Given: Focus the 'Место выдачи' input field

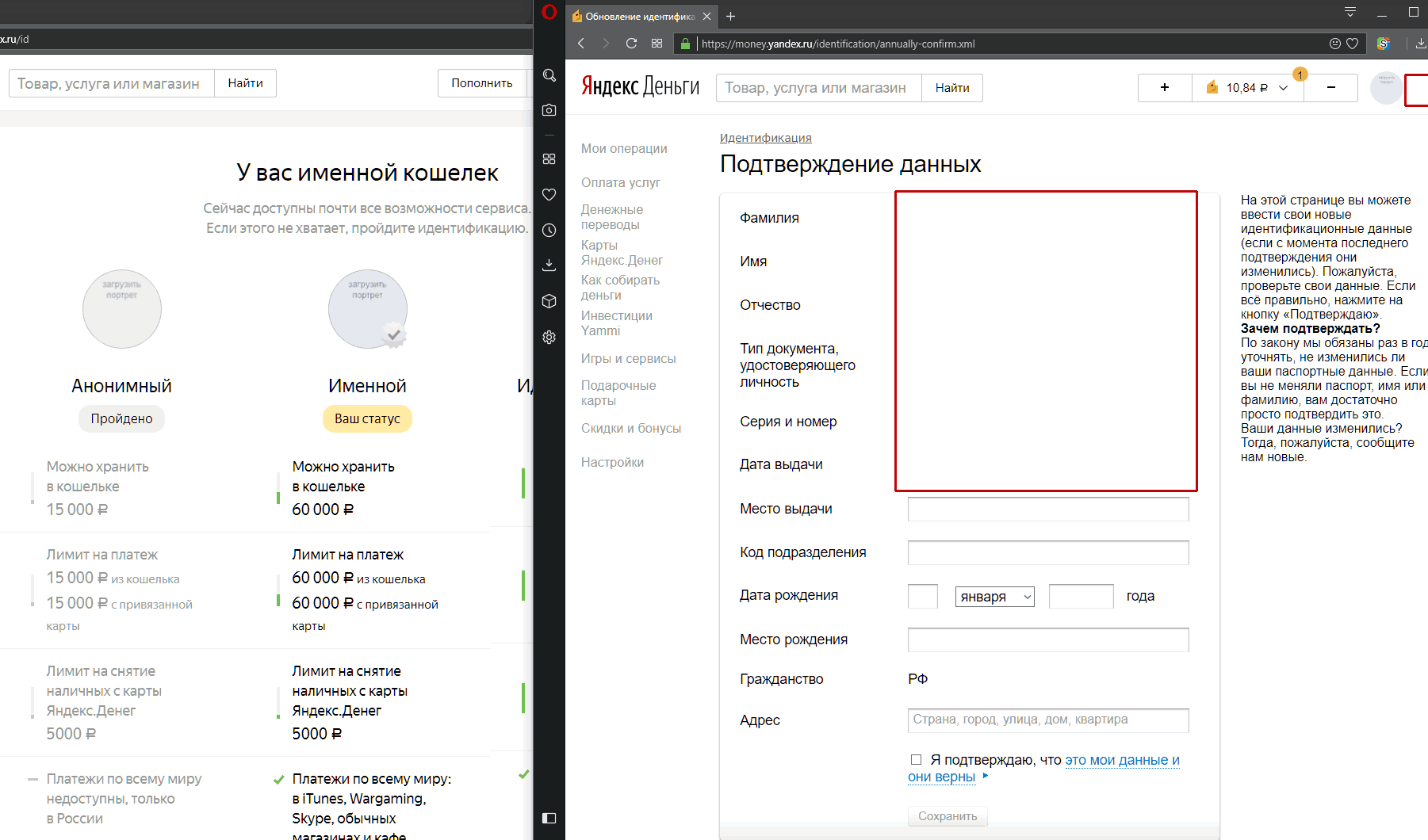Looking at the screenshot, I should click(x=1048, y=509).
